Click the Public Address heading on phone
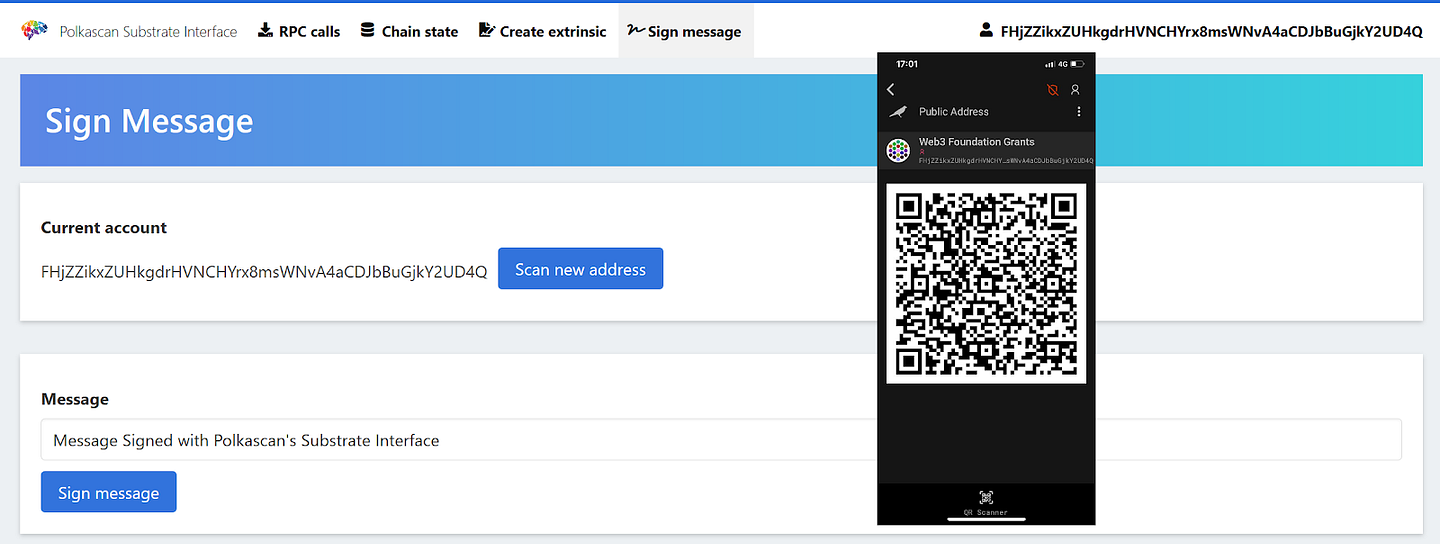Viewport: 1440px width, 544px height. click(954, 112)
